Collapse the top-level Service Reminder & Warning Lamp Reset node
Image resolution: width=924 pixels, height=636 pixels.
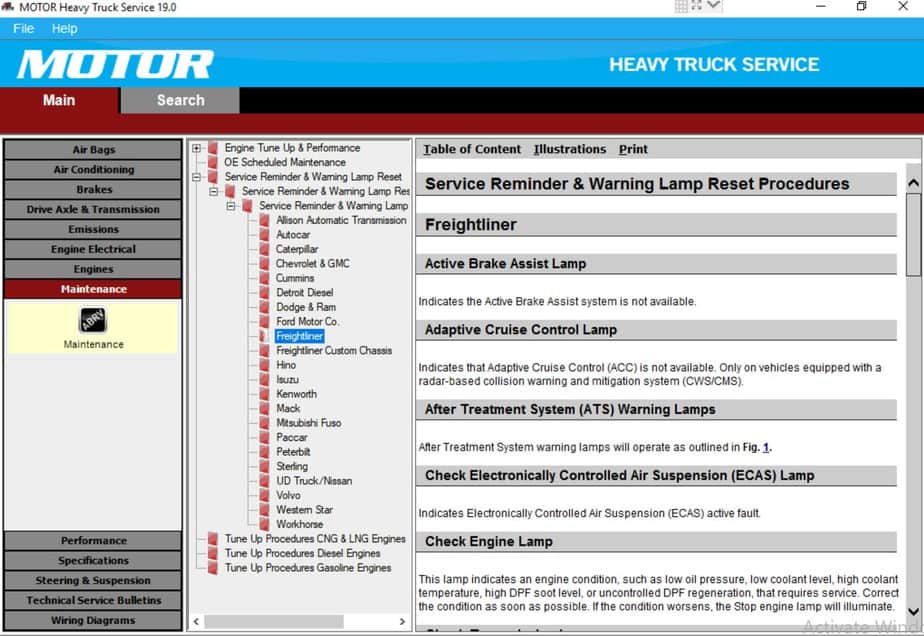pyautogui.click(x=197, y=177)
